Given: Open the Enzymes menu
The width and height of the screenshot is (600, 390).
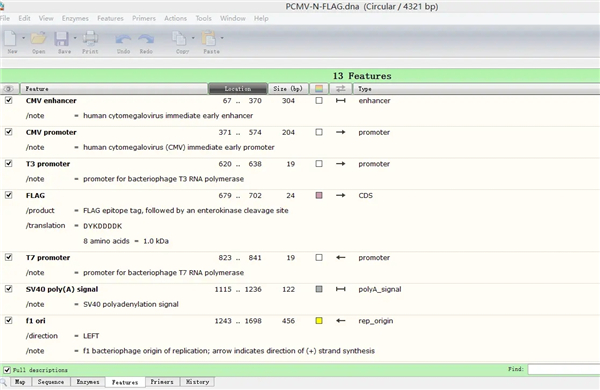Looking at the screenshot, I should [75, 18].
